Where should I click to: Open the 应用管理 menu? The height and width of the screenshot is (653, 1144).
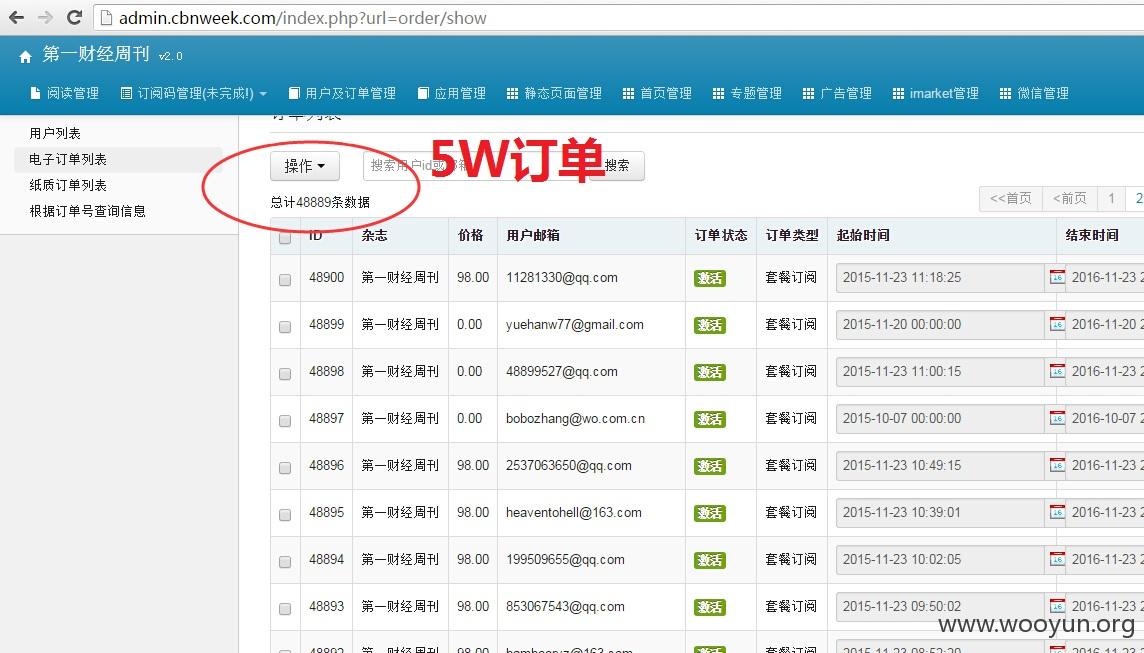pos(452,93)
